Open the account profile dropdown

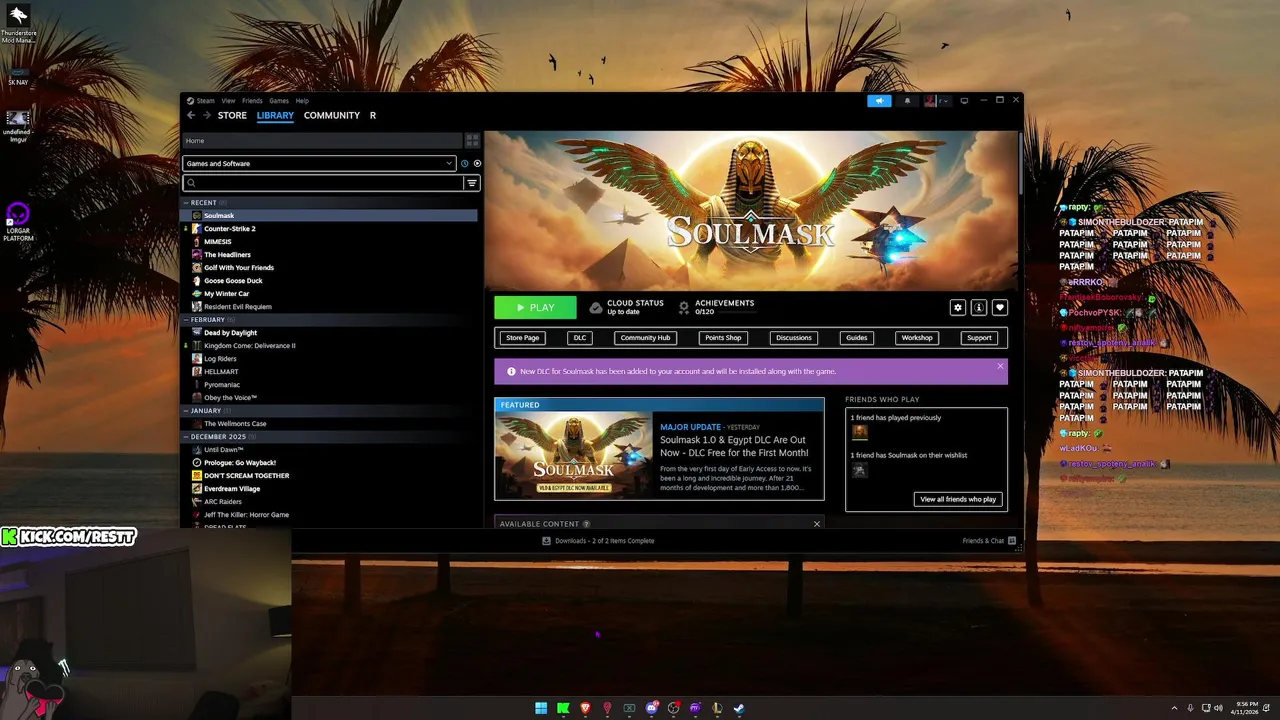[x=936, y=100]
